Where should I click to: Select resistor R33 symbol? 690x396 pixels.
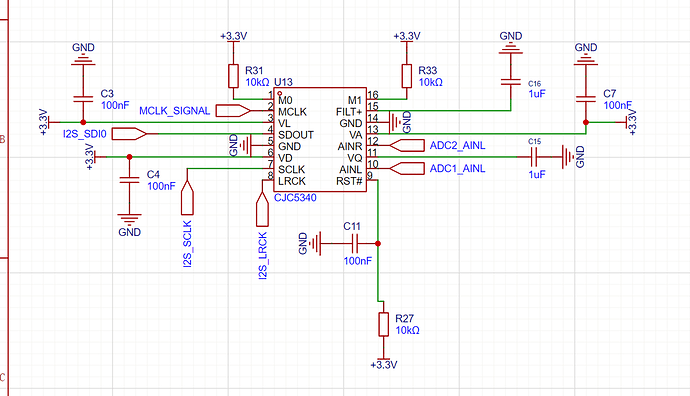tap(407, 76)
